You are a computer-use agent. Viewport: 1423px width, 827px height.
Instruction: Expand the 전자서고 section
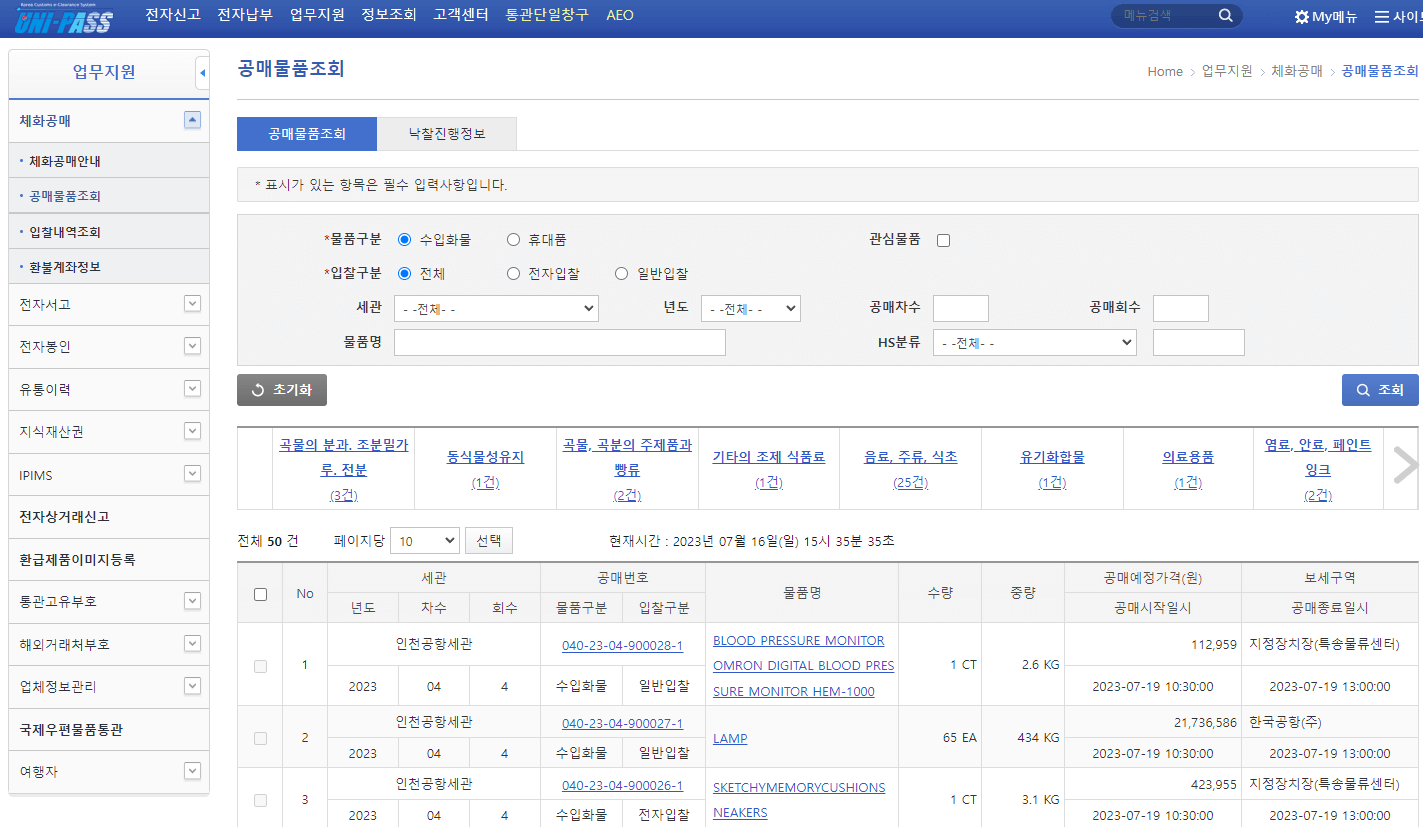click(193, 304)
